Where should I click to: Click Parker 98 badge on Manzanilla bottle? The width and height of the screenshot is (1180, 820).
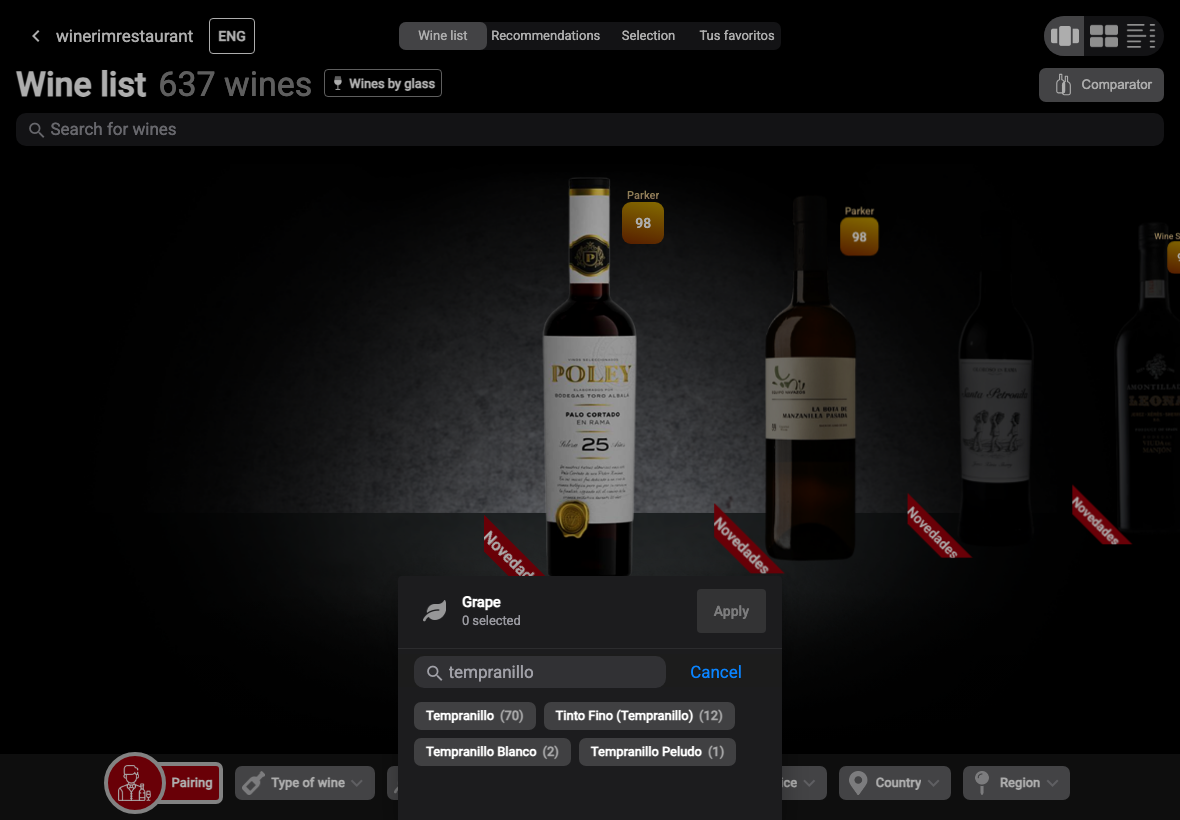(x=859, y=236)
